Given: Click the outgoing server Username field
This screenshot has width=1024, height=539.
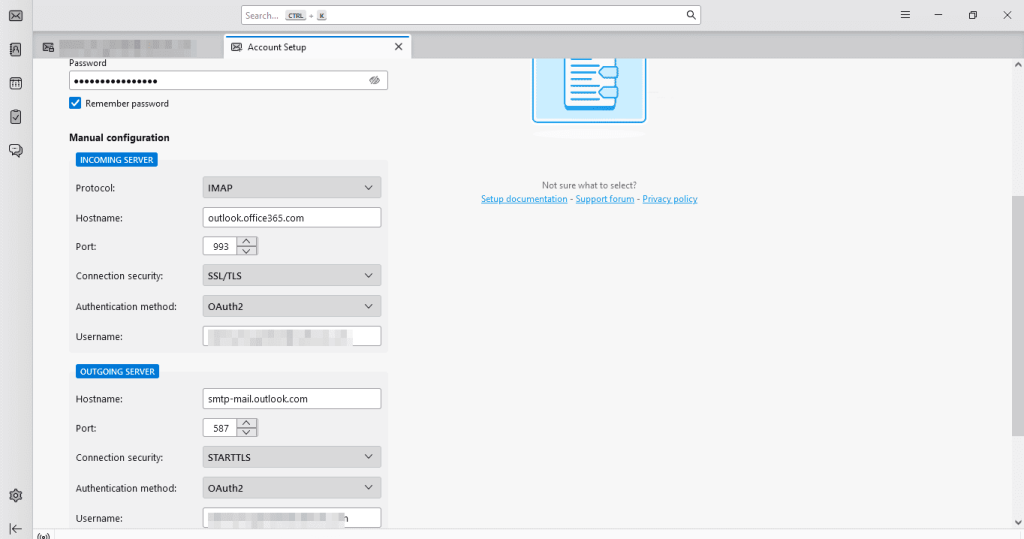Looking at the screenshot, I should [292, 518].
